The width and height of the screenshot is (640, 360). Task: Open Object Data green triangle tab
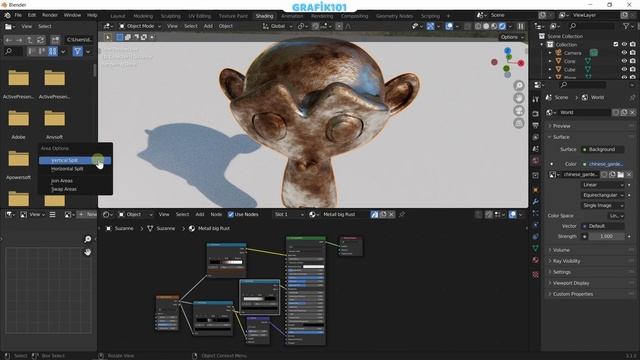pos(536,248)
